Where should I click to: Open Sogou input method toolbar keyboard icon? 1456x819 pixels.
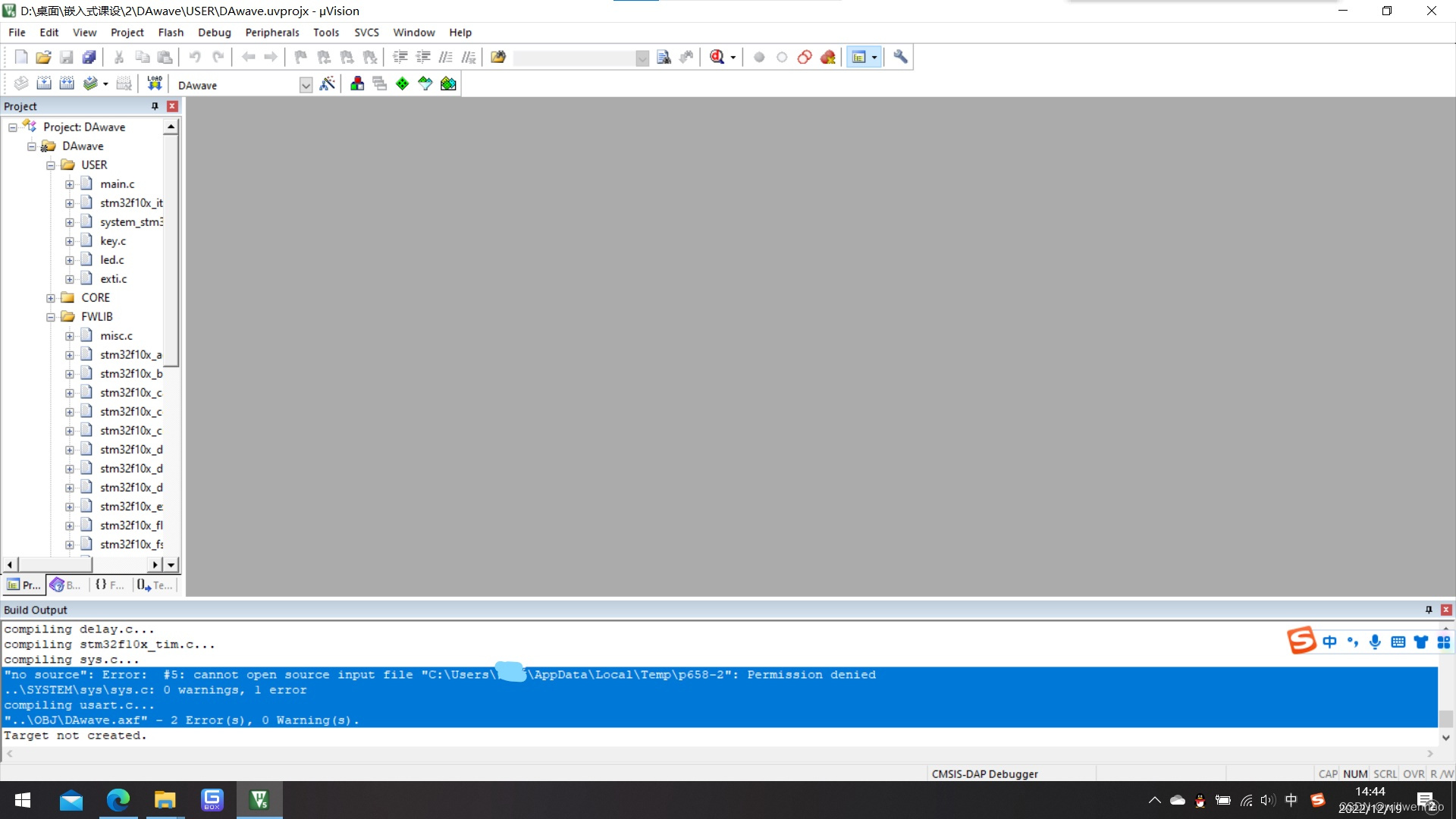(1398, 642)
